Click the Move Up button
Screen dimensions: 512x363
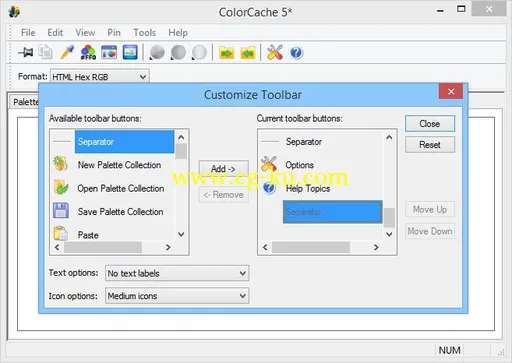coord(430,209)
